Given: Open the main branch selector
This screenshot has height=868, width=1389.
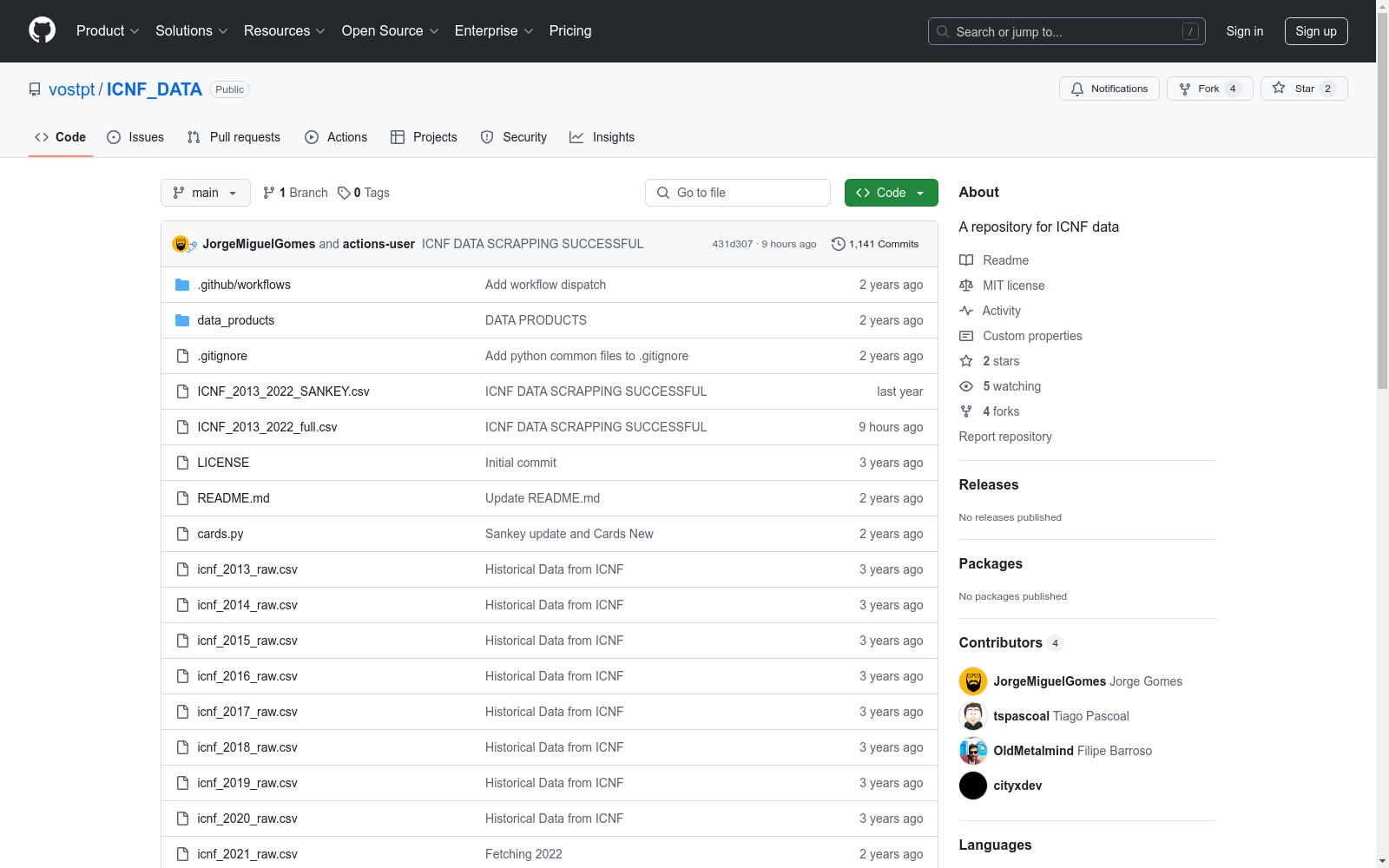Looking at the screenshot, I should (206, 193).
